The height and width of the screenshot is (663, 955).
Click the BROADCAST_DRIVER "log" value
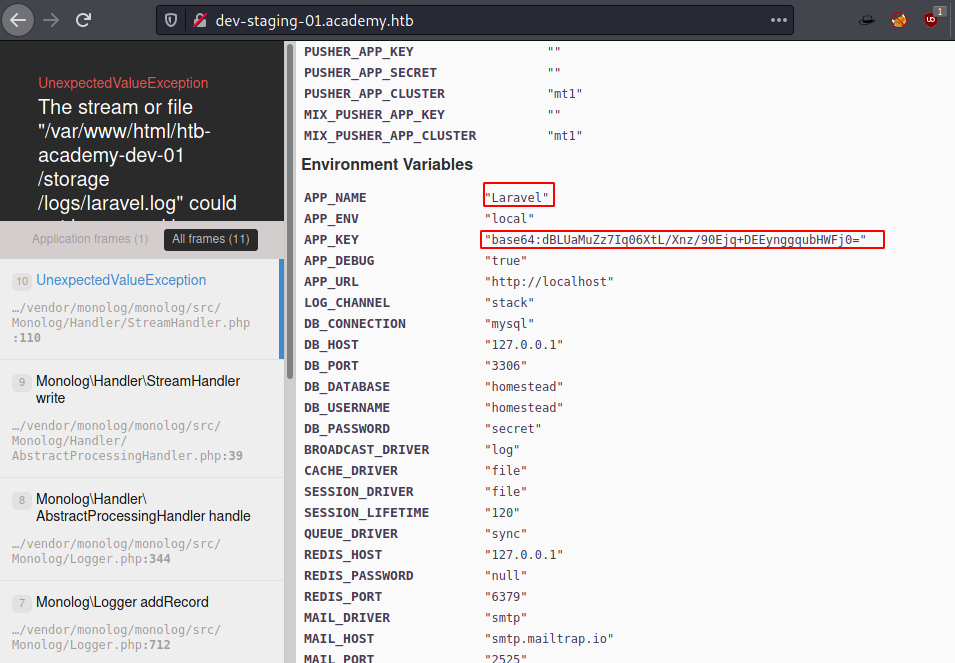[x=502, y=450]
